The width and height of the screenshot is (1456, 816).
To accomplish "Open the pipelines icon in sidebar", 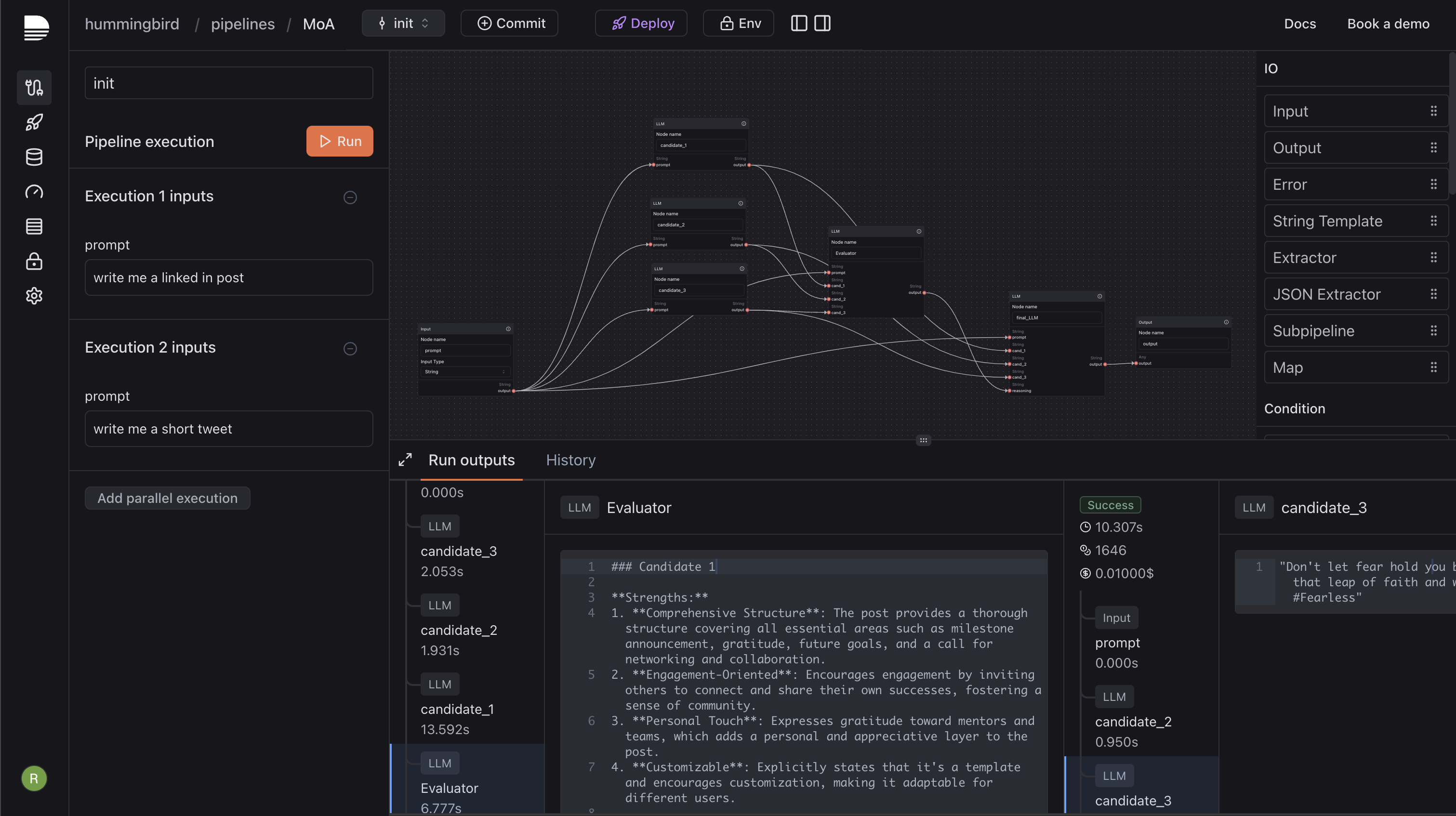I will tap(34, 88).
